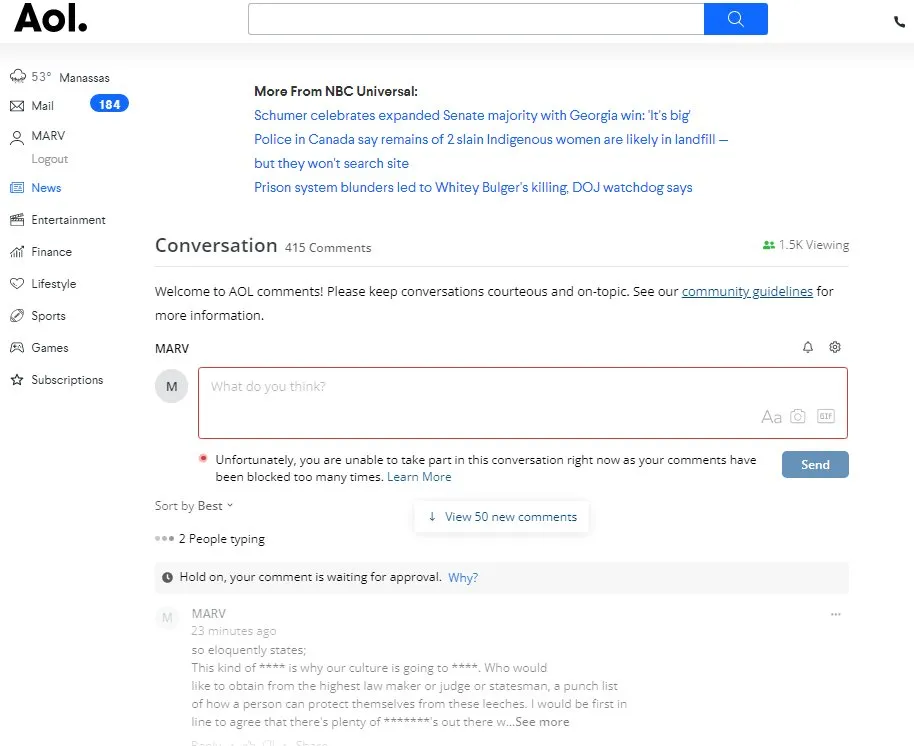The width and height of the screenshot is (914, 746).
Task: Insert a GIF using the GIF icon
Action: tap(825, 416)
